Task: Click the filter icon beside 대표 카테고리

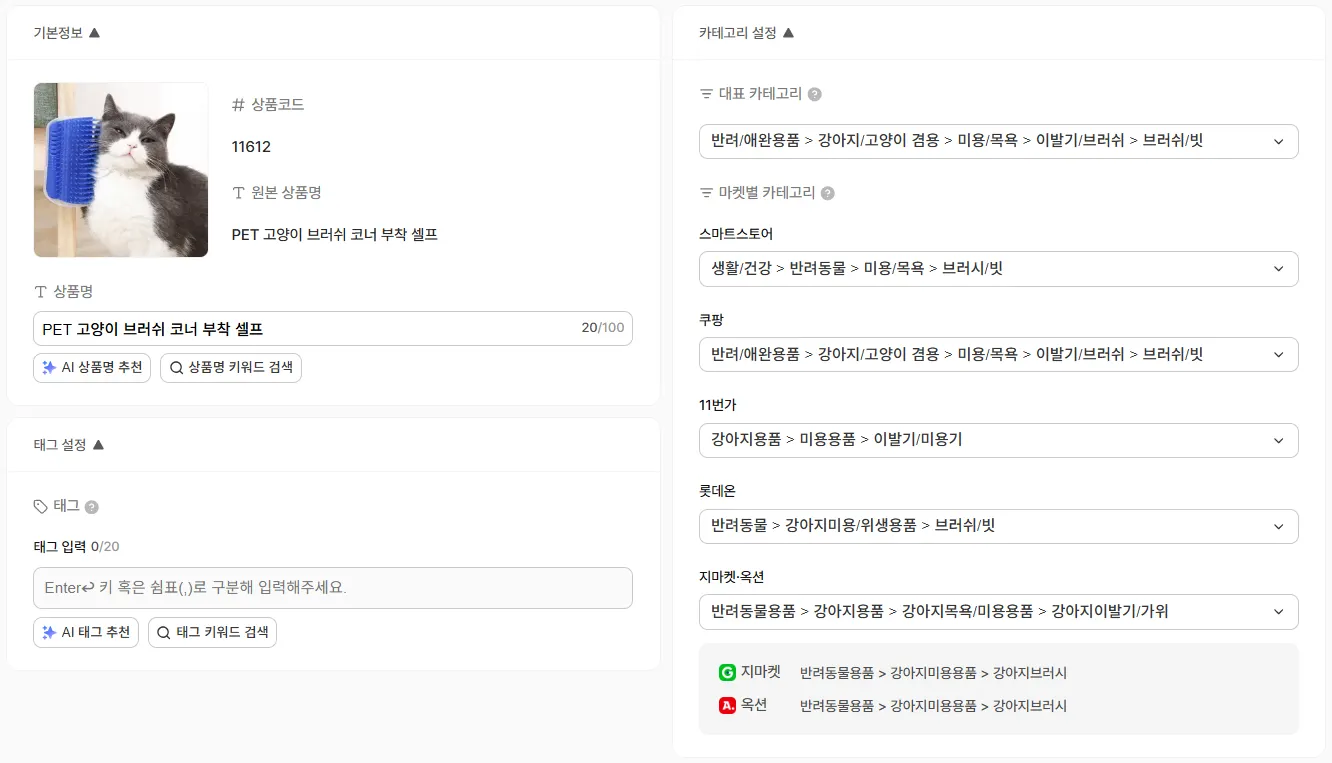Action: [707, 94]
